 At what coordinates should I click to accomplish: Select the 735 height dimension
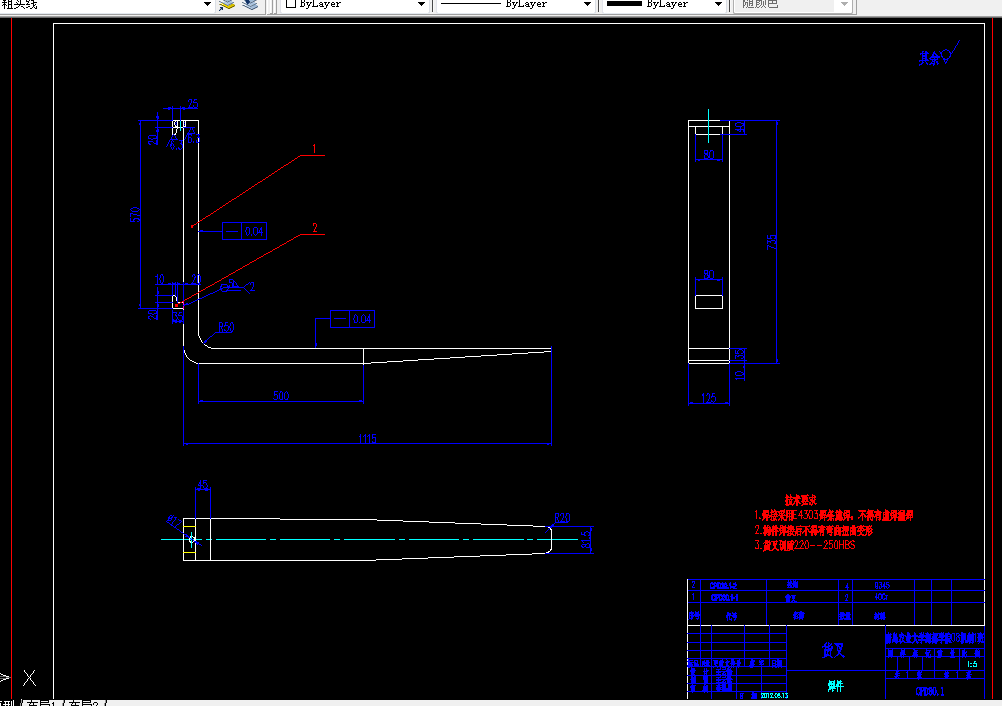pos(771,243)
